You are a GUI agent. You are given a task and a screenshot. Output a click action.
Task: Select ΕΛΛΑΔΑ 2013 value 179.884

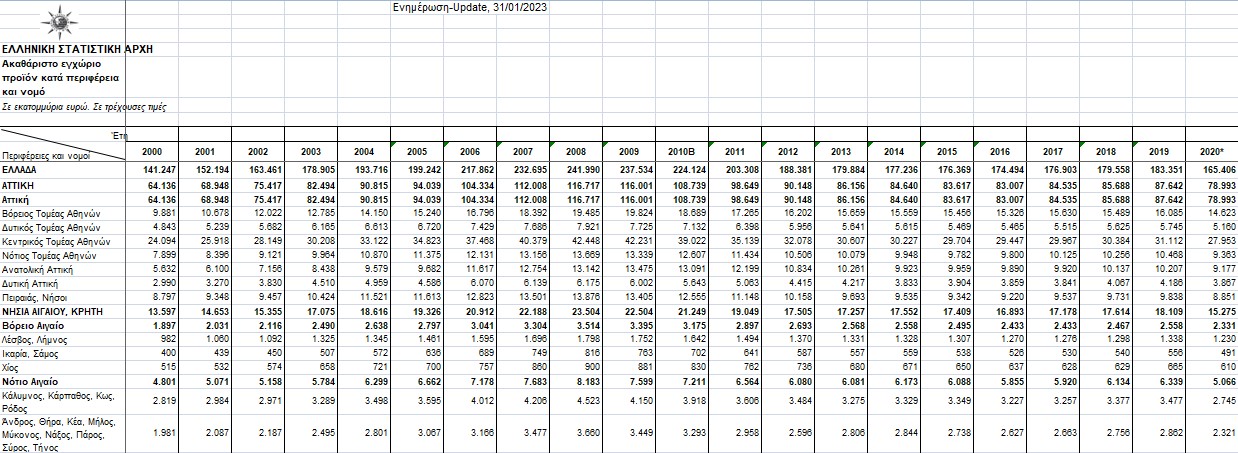point(847,172)
